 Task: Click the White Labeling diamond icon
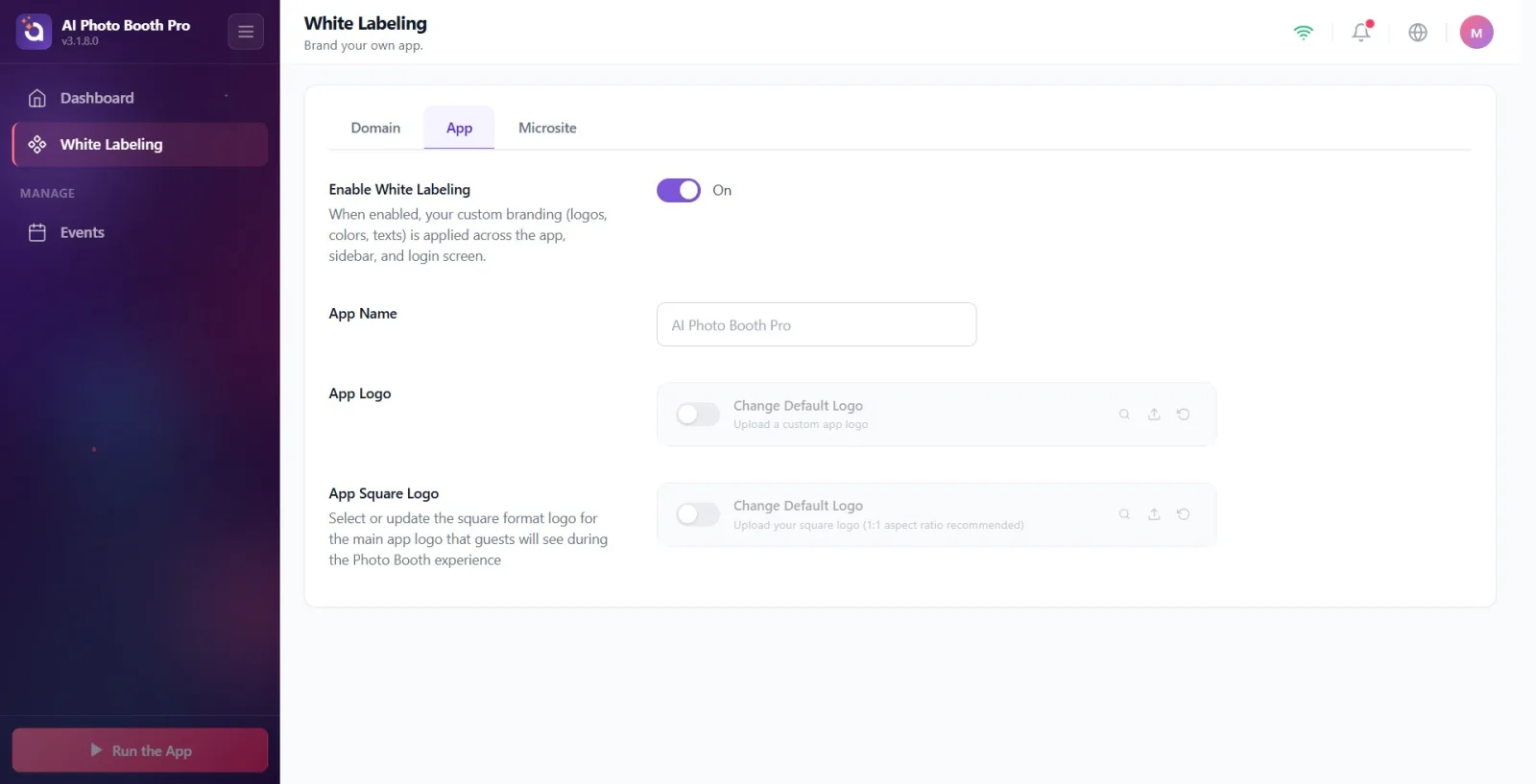tap(37, 144)
